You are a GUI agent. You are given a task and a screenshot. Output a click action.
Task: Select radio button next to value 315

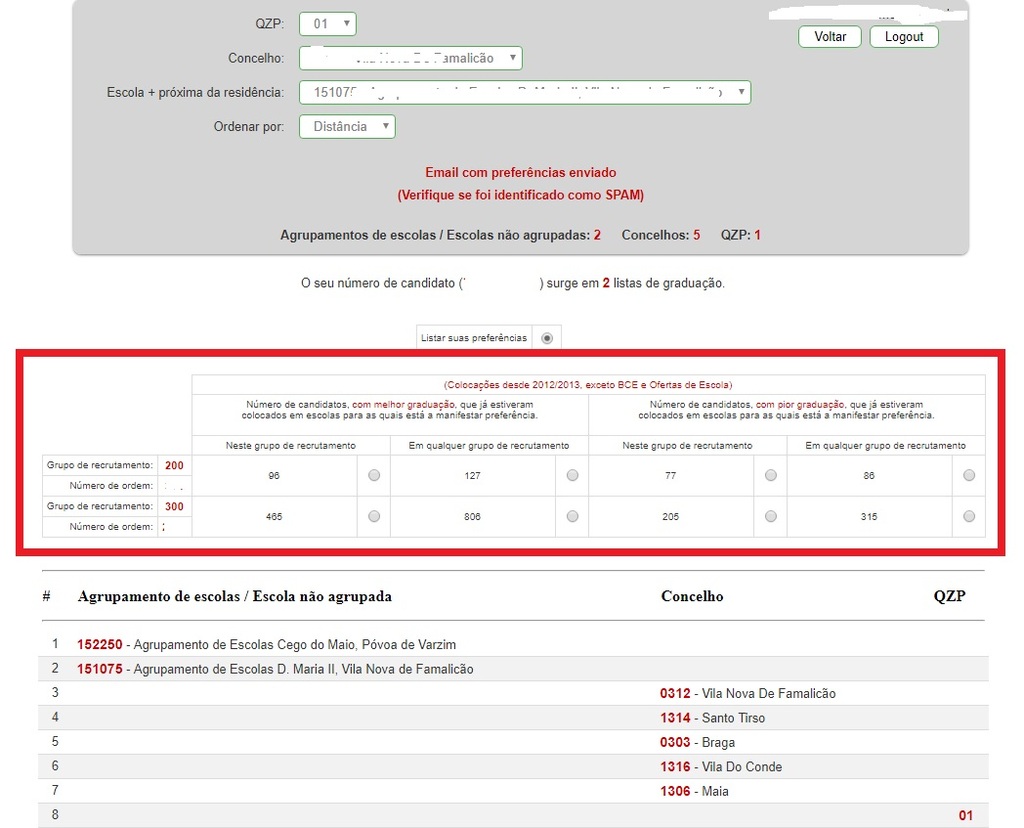tap(969, 516)
